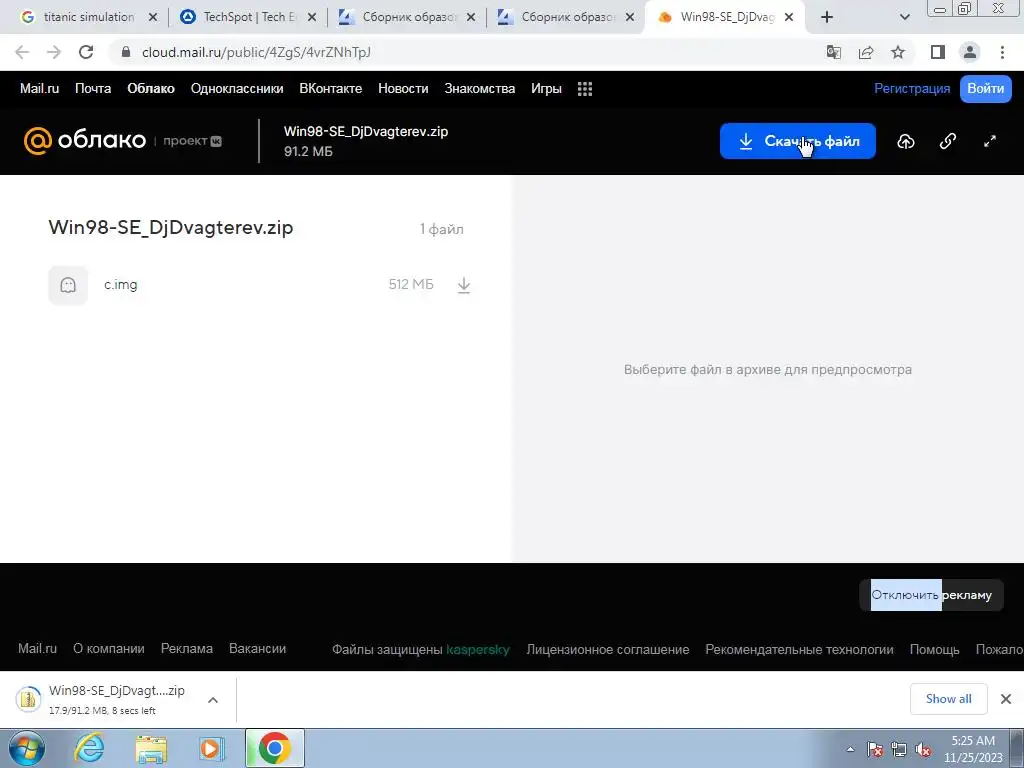Click the share page icon in address bar

(x=866, y=52)
